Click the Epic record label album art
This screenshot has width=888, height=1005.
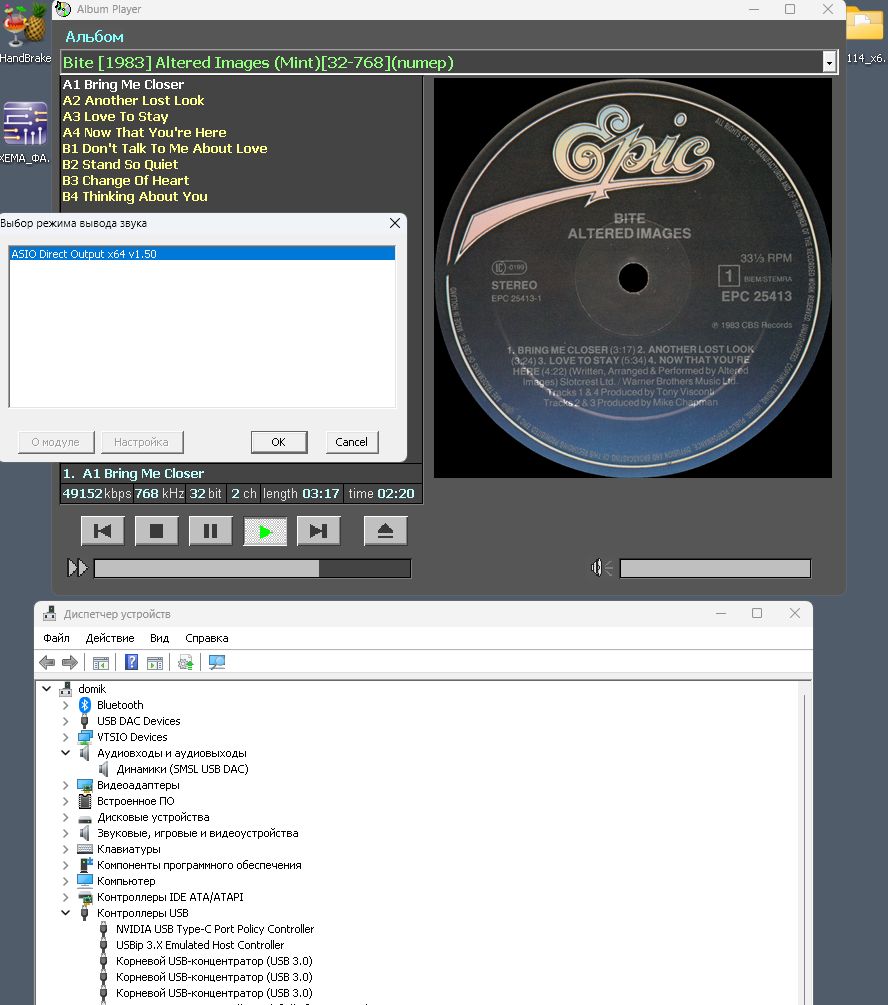tap(633, 278)
